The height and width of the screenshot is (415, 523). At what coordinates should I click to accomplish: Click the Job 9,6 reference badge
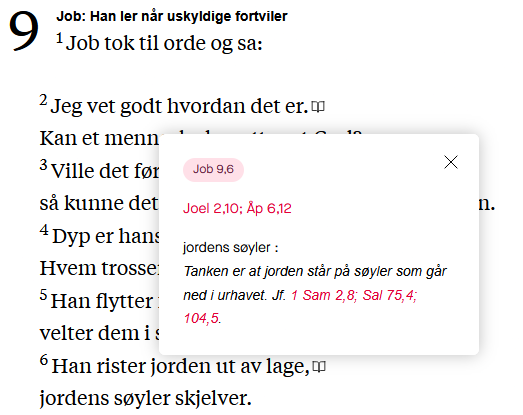click(213, 169)
